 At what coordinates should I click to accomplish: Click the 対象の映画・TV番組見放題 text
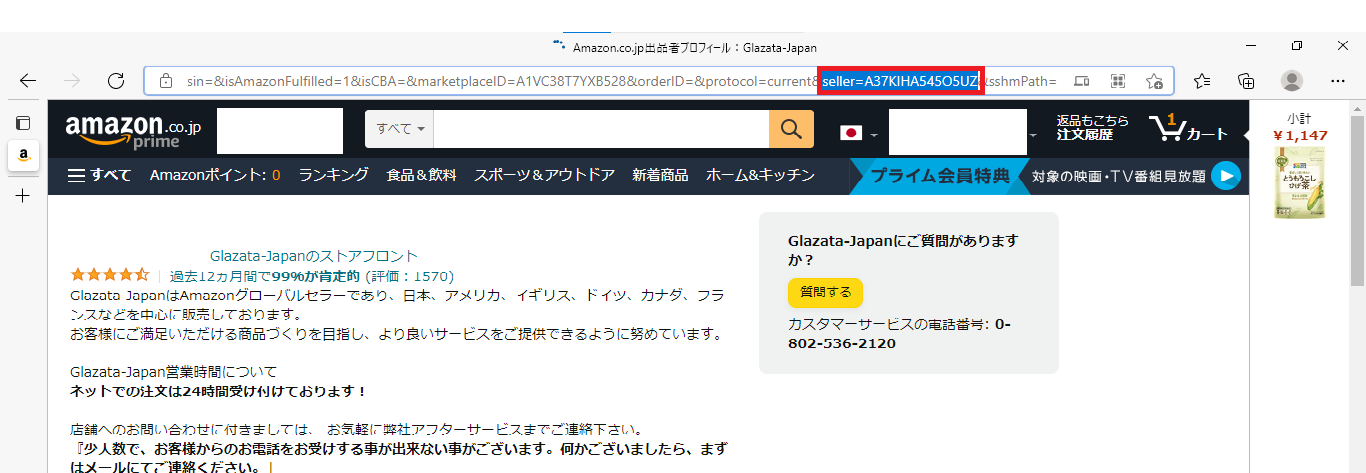pyautogui.click(x=1119, y=176)
